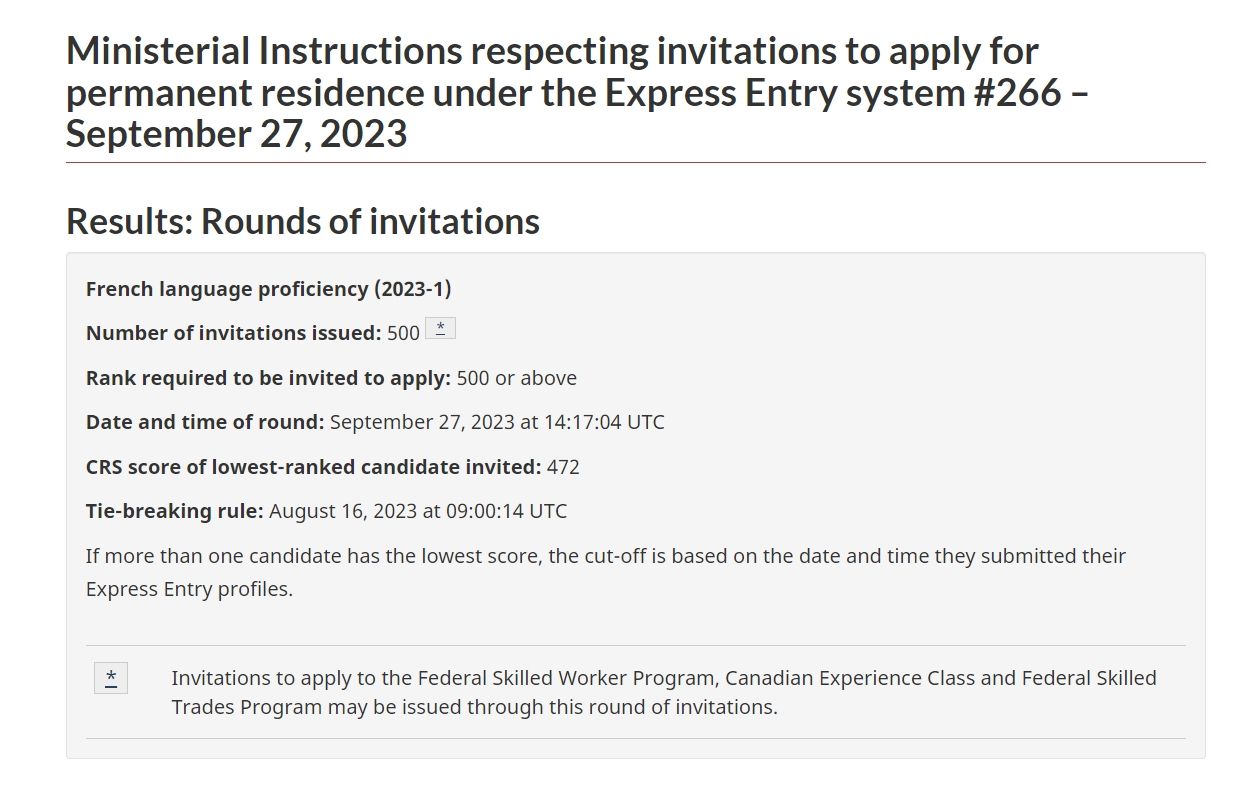Click the "CRS score of lowest-ranked candidate invited:" label
The image size is (1242, 794).
click(314, 467)
